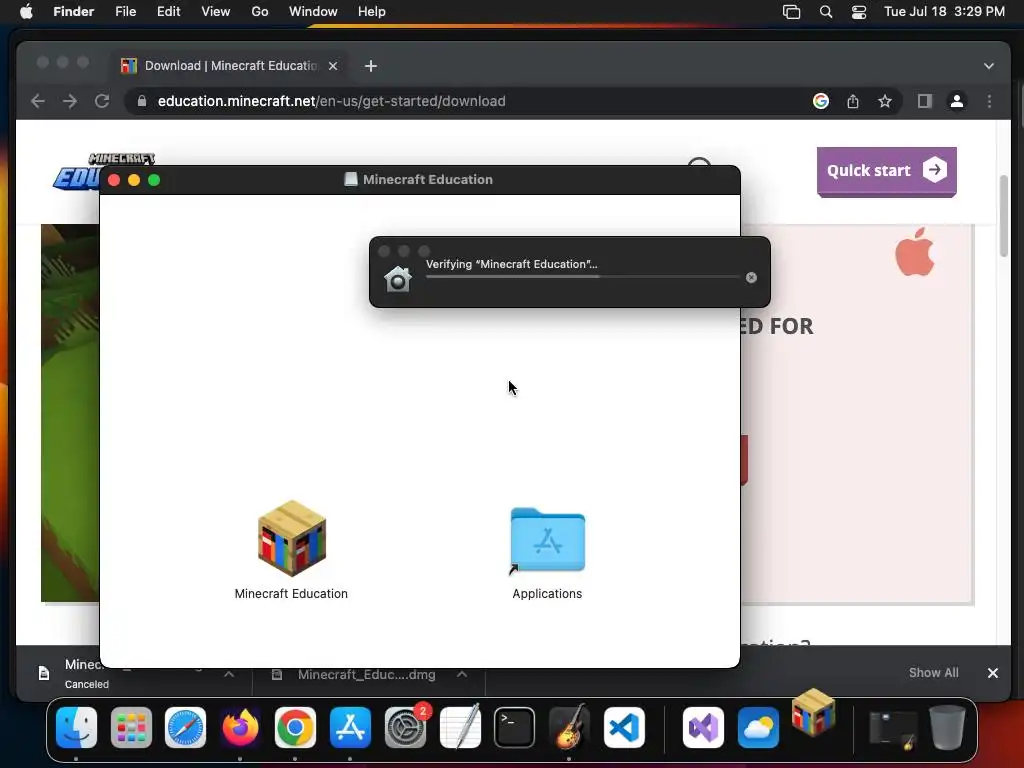Minimize the Minecraft Education disk window
Screen dimensions: 1024x768
[x=134, y=180]
